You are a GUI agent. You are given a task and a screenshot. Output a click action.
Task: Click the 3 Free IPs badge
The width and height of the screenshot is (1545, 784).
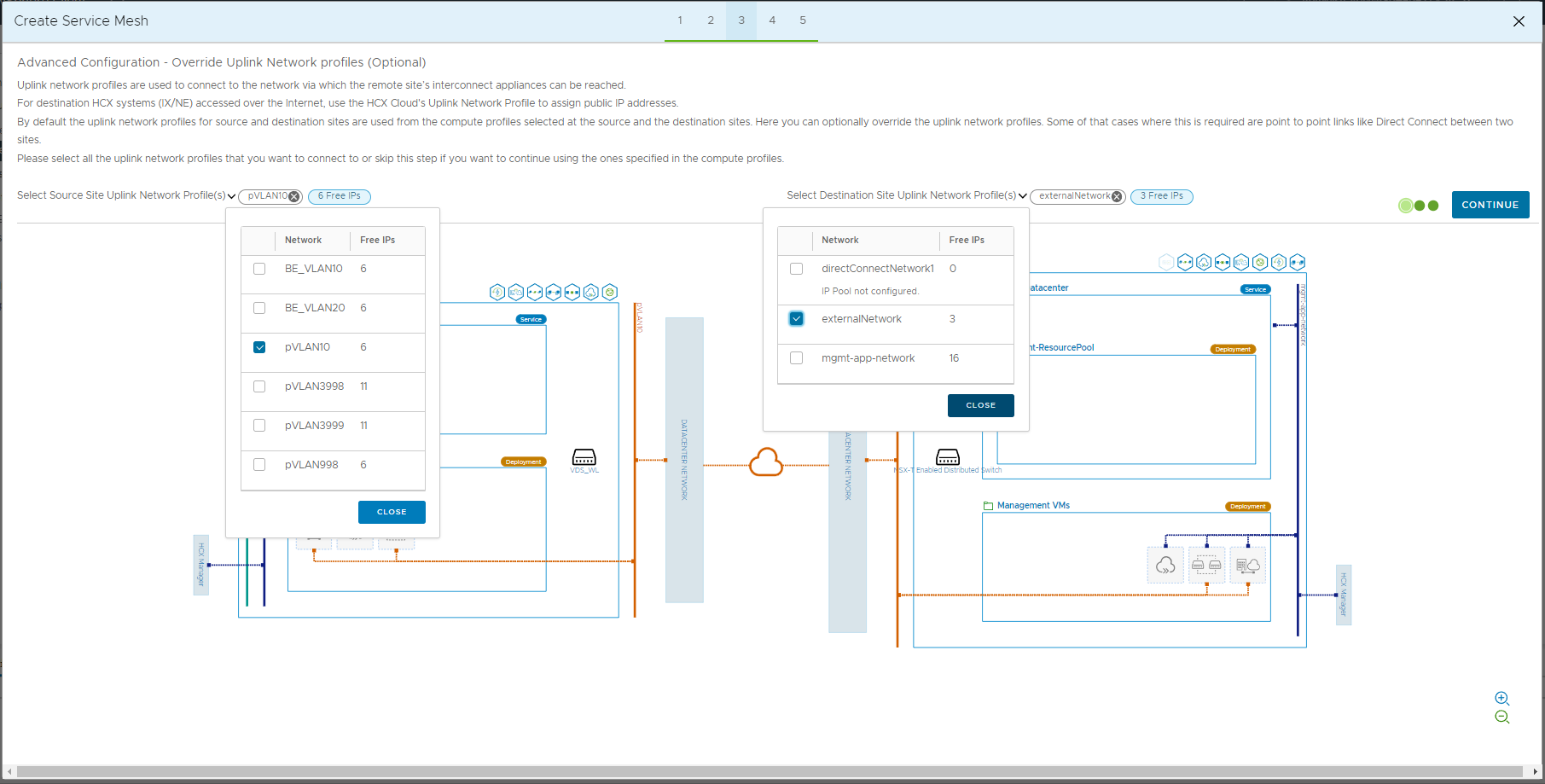(1162, 196)
